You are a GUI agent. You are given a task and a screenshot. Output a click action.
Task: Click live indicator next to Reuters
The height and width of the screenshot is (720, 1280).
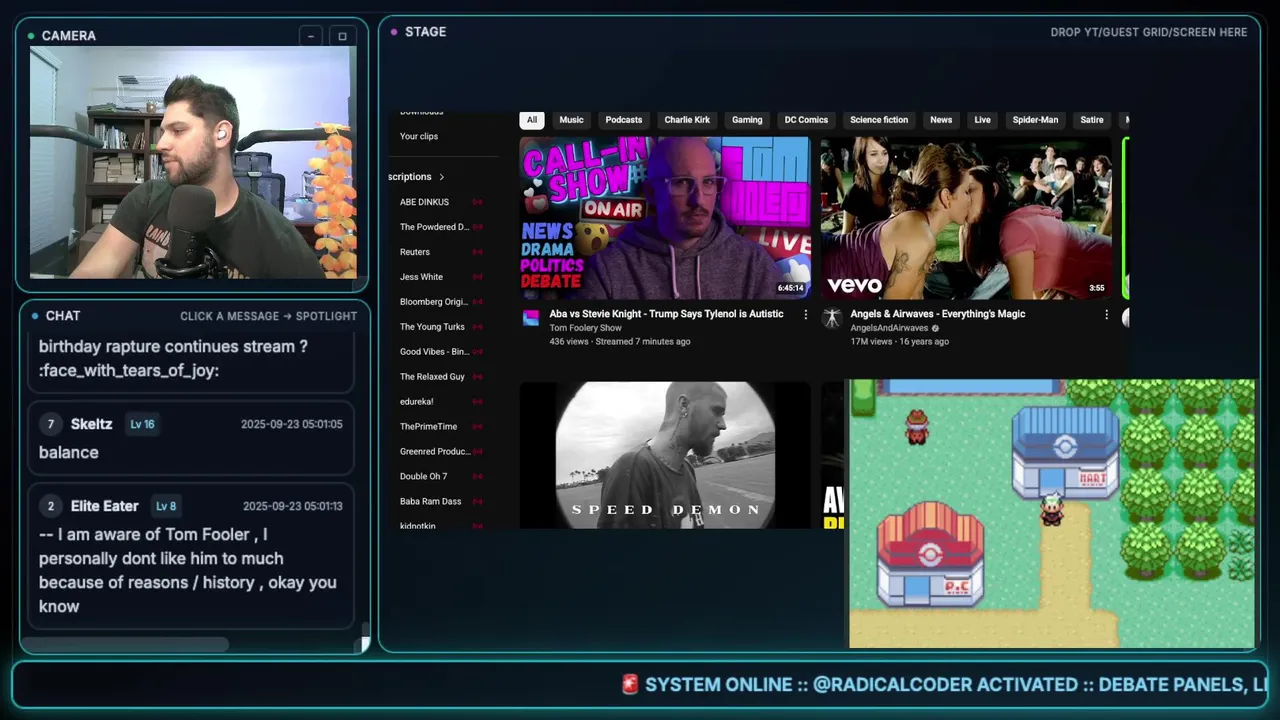[x=477, y=252]
